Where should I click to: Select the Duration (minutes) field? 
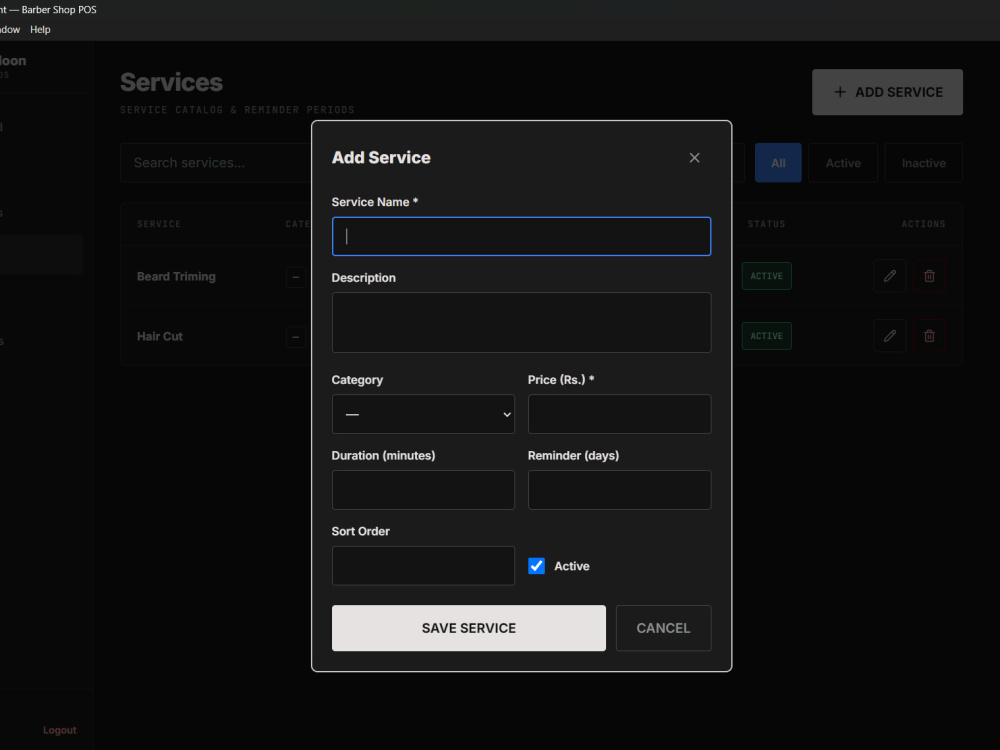point(423,490)
